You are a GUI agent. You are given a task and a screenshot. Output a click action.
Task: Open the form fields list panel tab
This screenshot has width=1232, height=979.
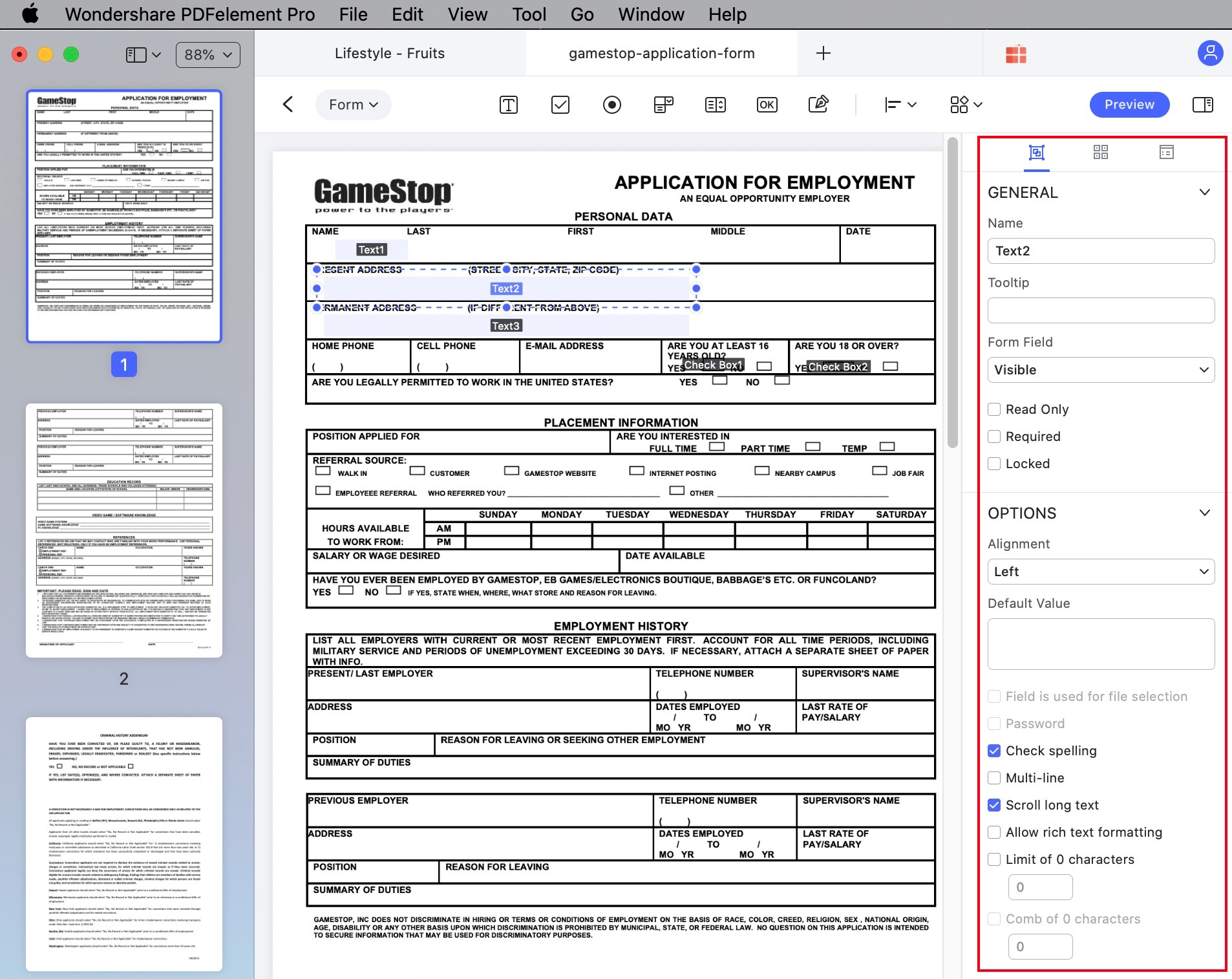pos(1165,152)
